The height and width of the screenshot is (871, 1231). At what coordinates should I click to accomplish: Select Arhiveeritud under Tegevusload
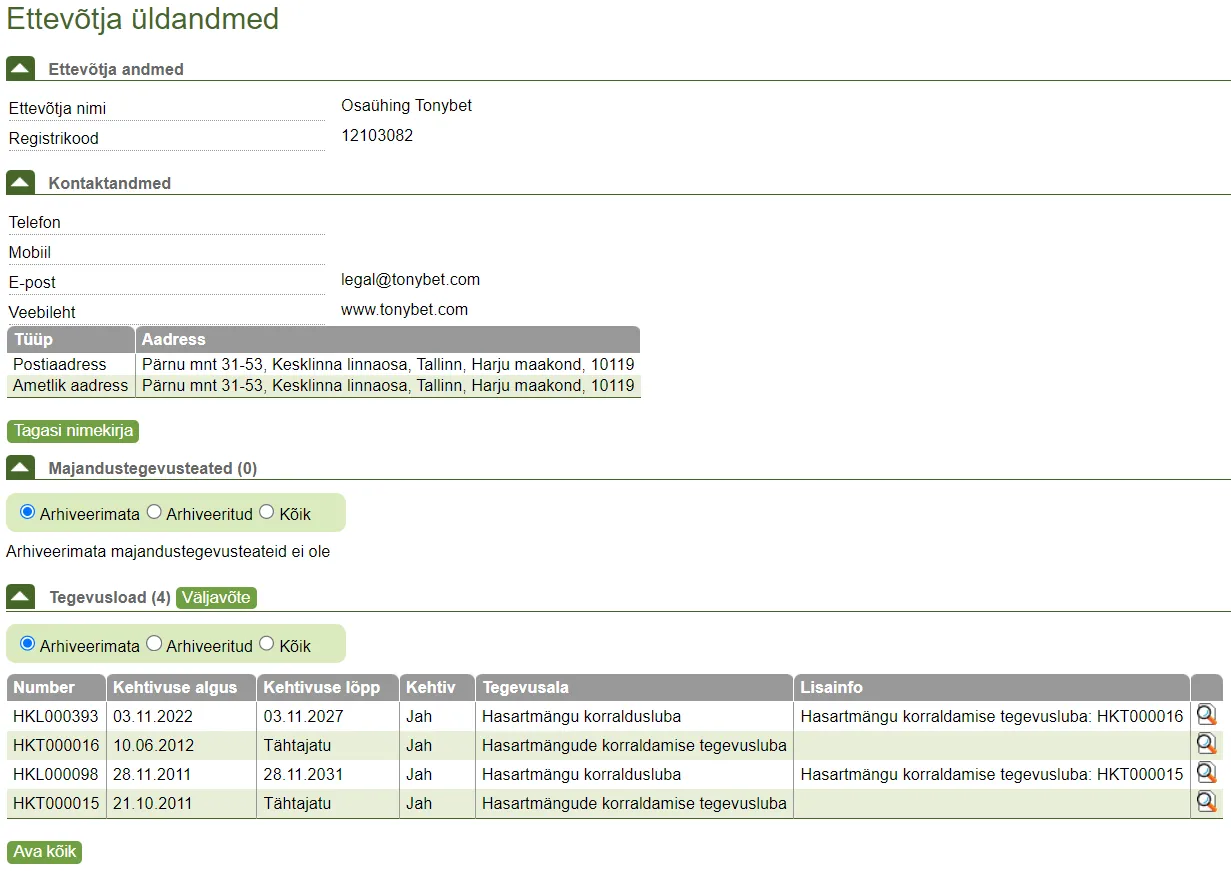point(154,644)
